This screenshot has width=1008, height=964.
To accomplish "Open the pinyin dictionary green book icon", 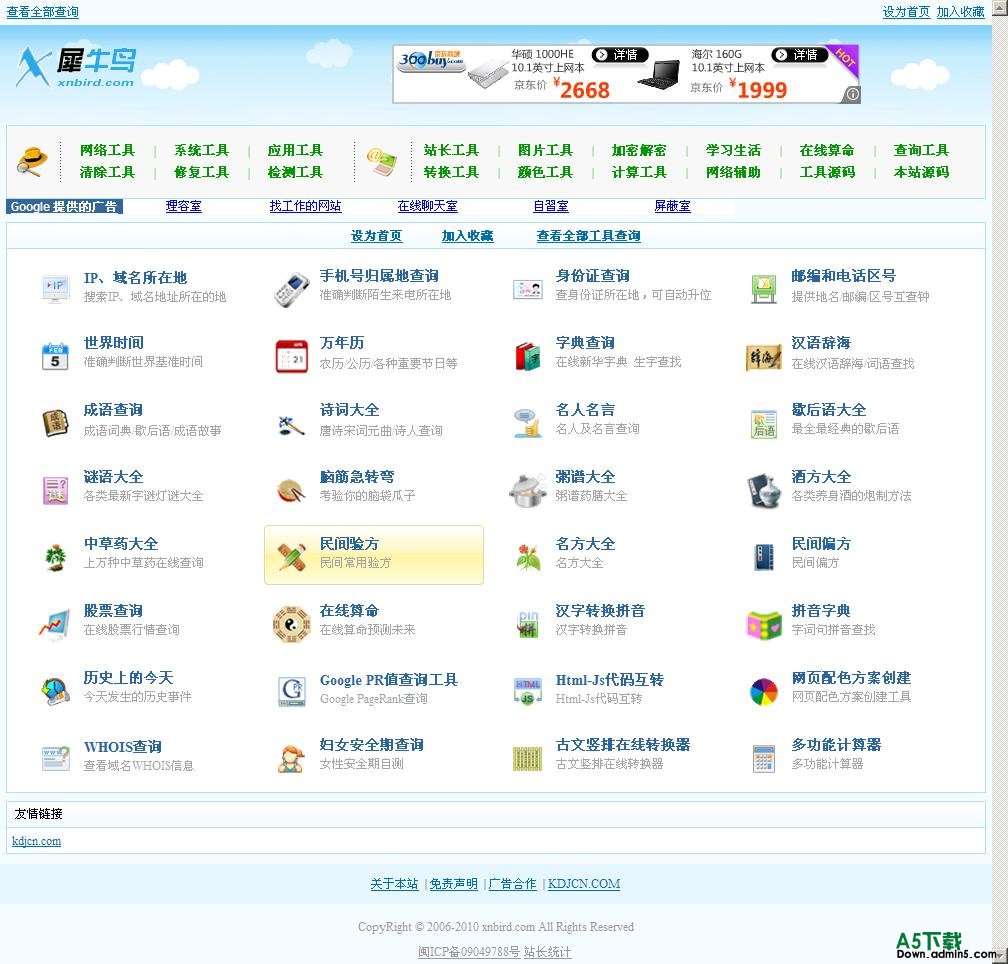I will 764,625.
